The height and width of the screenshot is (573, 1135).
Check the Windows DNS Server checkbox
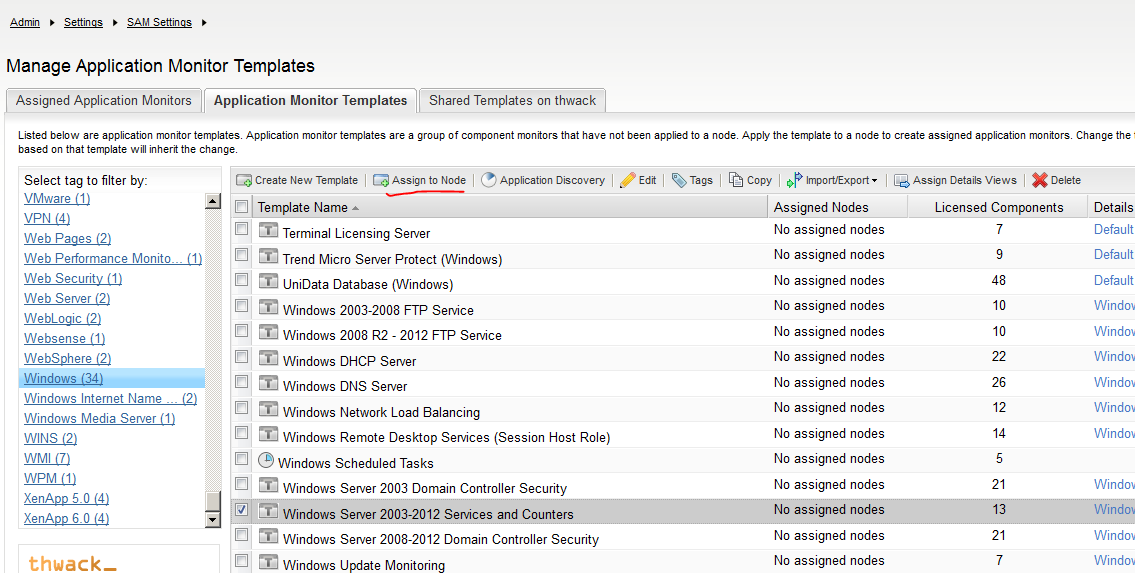[242, 382]
